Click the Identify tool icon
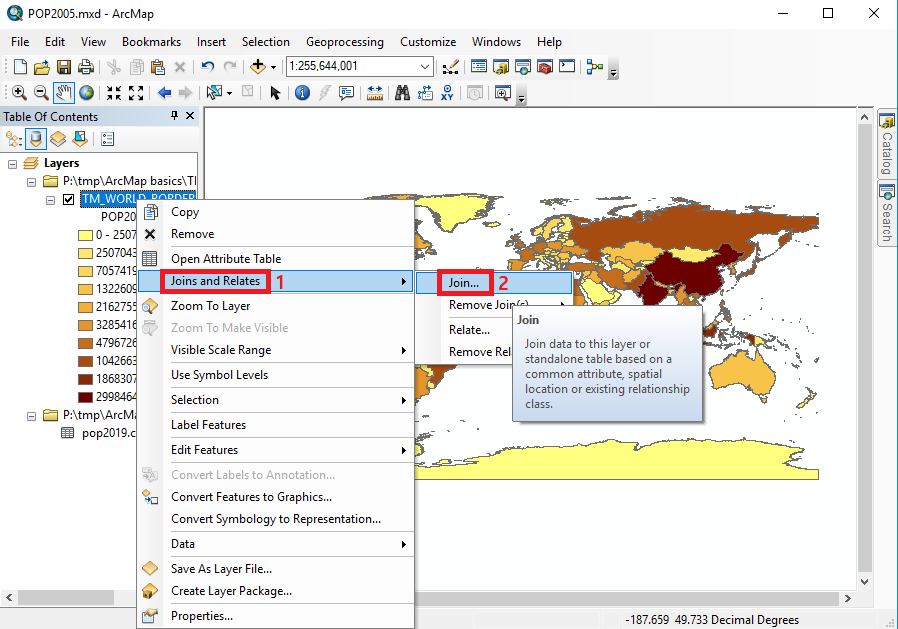Screen dimensions: 898x629 pos(302,93)
